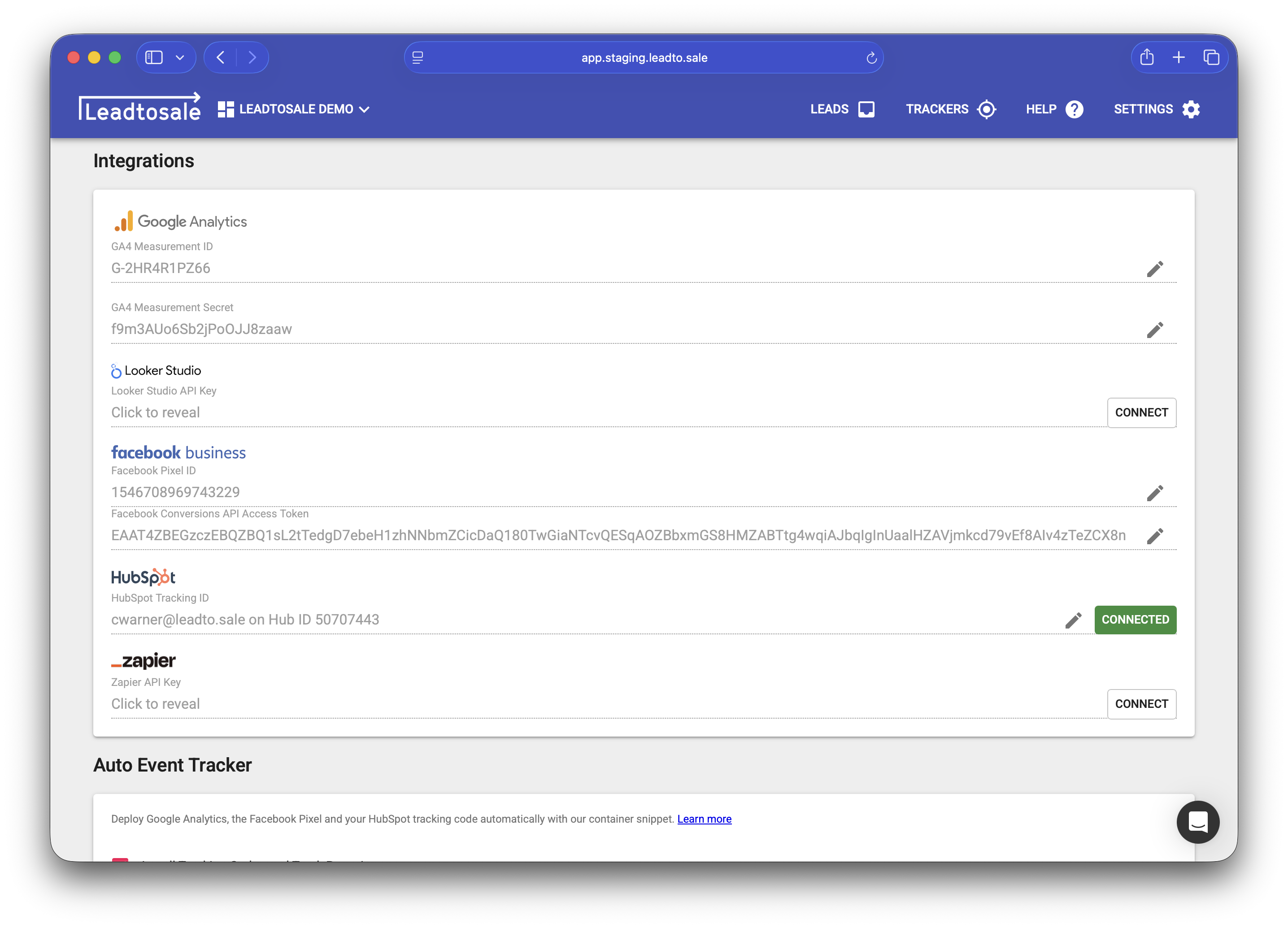Edit the HubSpot Tracking ID
This screenshot has width=1288, height=928.
click(1074, 620)
